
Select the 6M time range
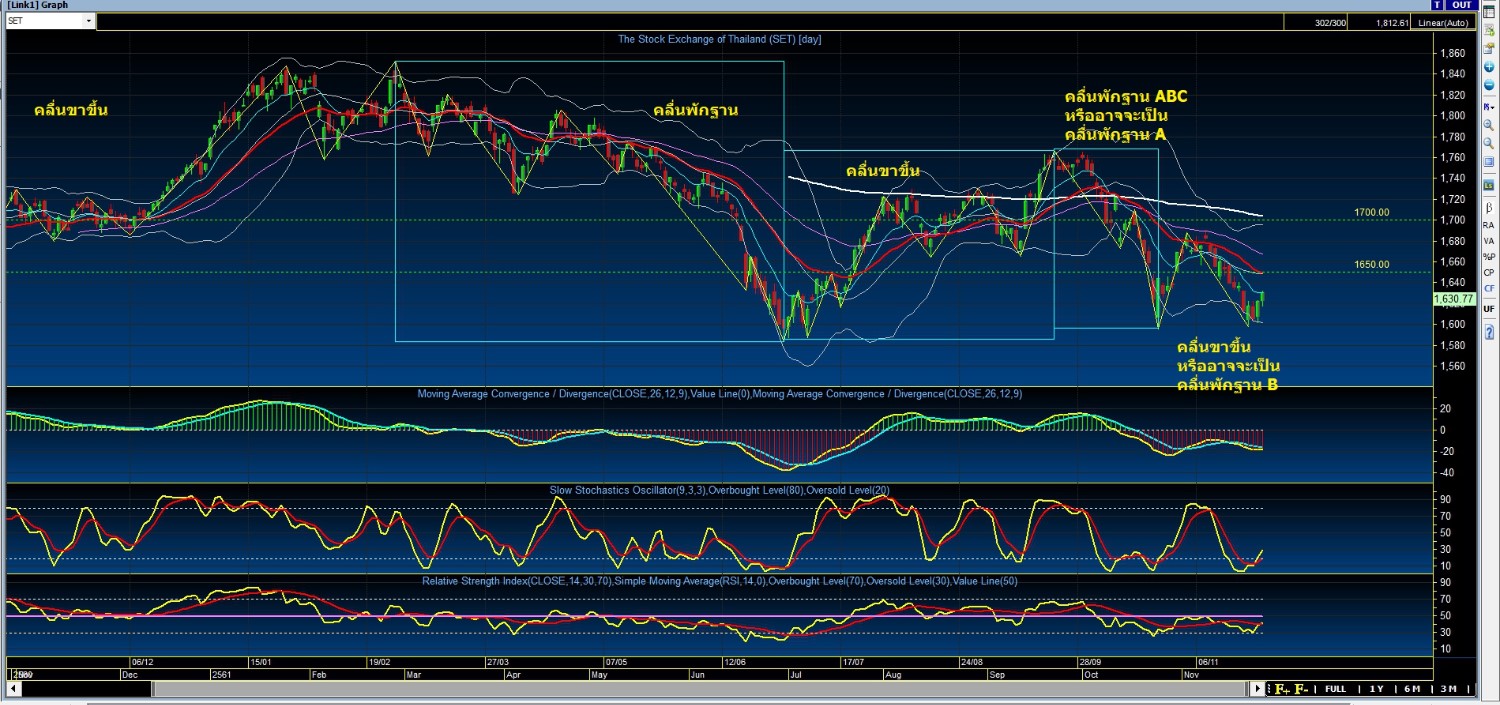click(1412, 689)
